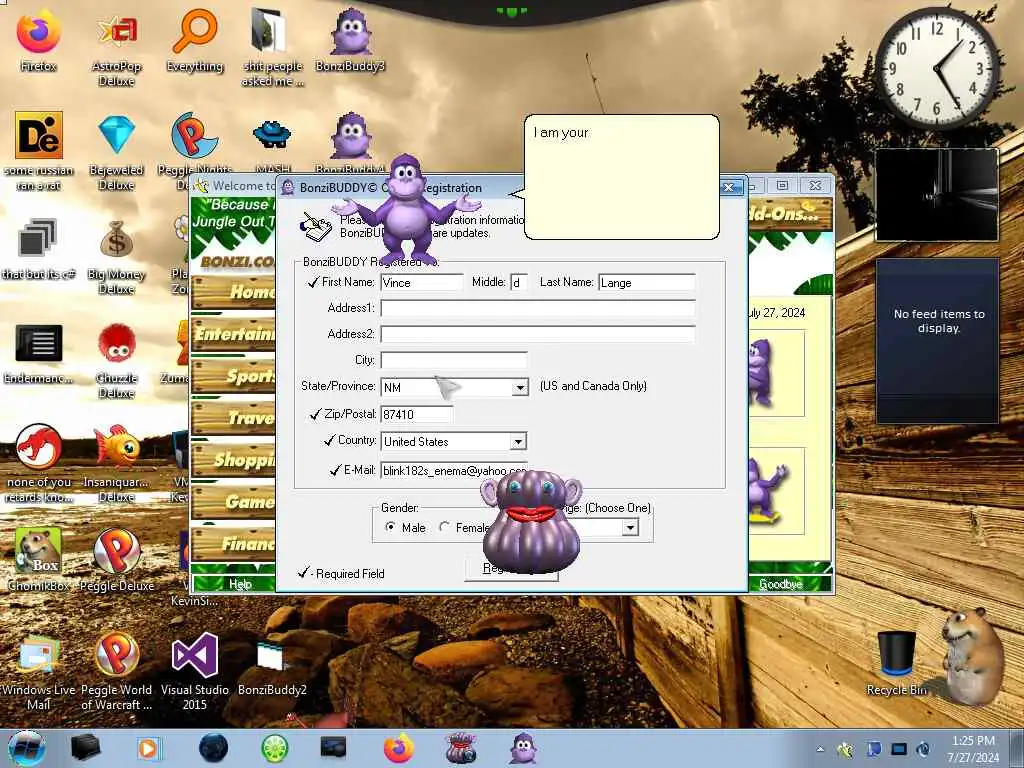The width and height of the screenshot is (1024, 768).
Task: Click the Zip/Postal field
Action: [417, 414]
